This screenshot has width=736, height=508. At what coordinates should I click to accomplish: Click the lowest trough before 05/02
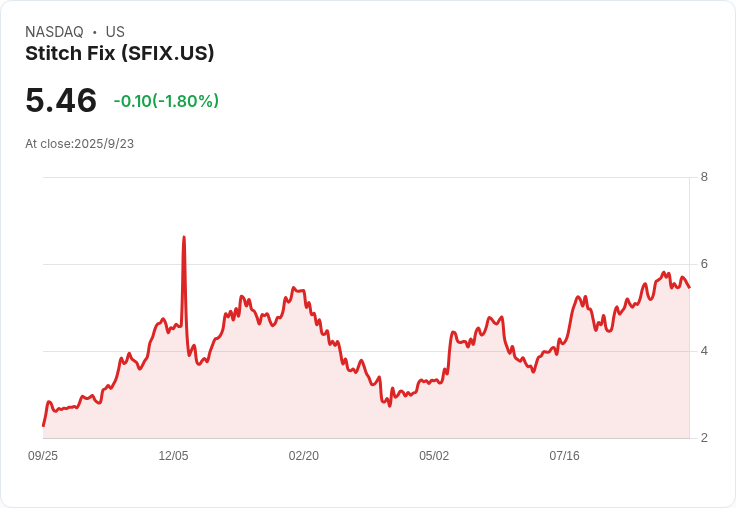[x=390, y=406]
